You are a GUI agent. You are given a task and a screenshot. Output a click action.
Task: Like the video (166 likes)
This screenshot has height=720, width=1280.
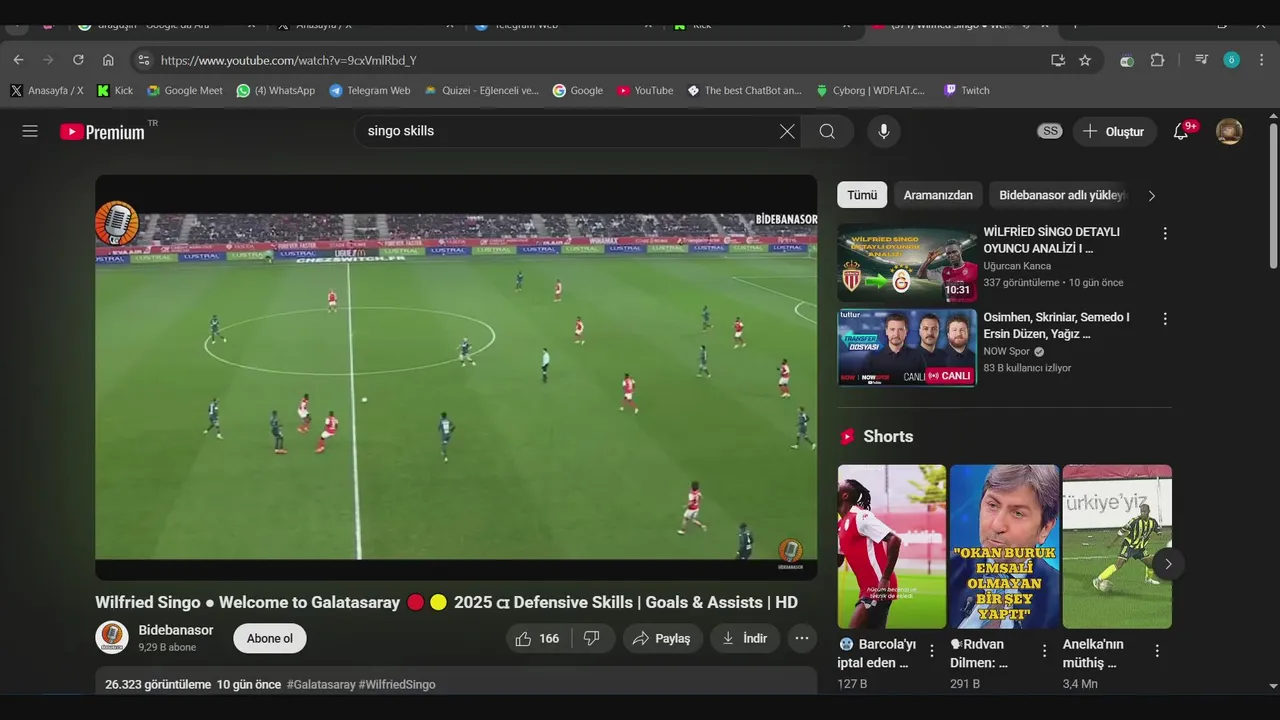538,638
